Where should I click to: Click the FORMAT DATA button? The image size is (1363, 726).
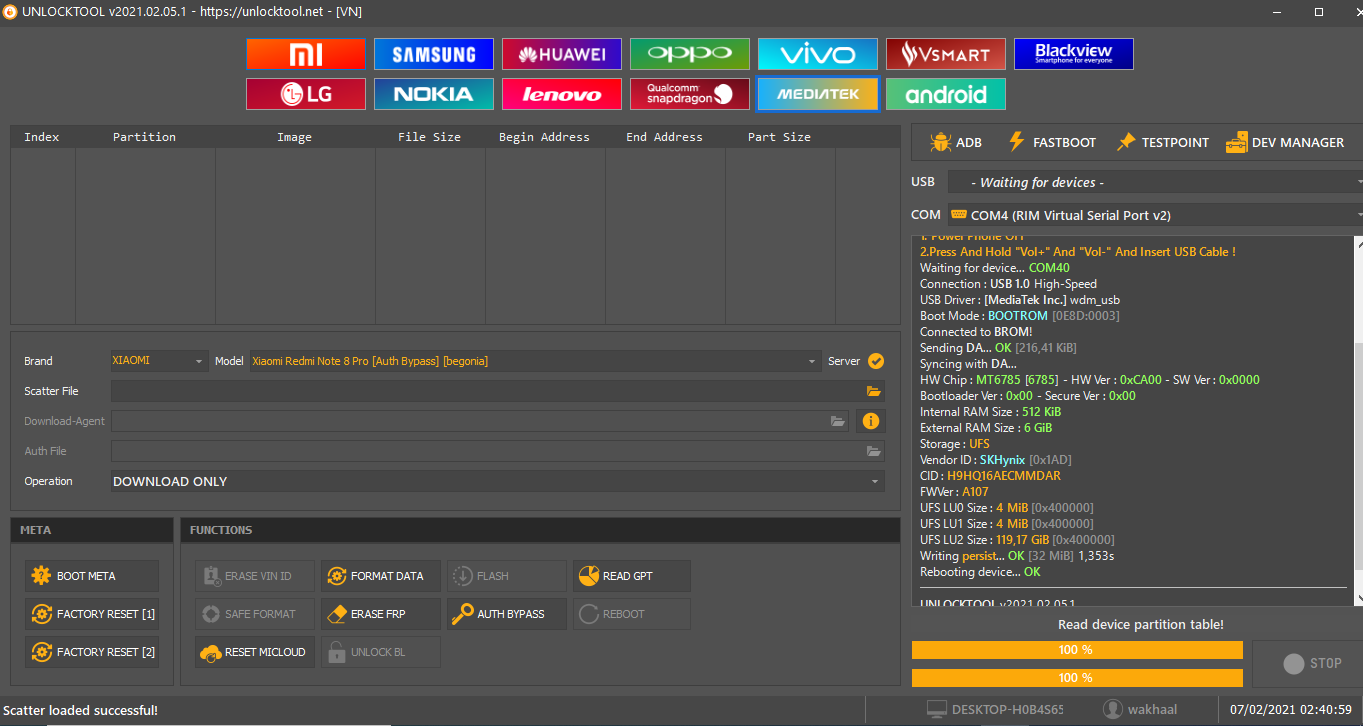point(381,576)
